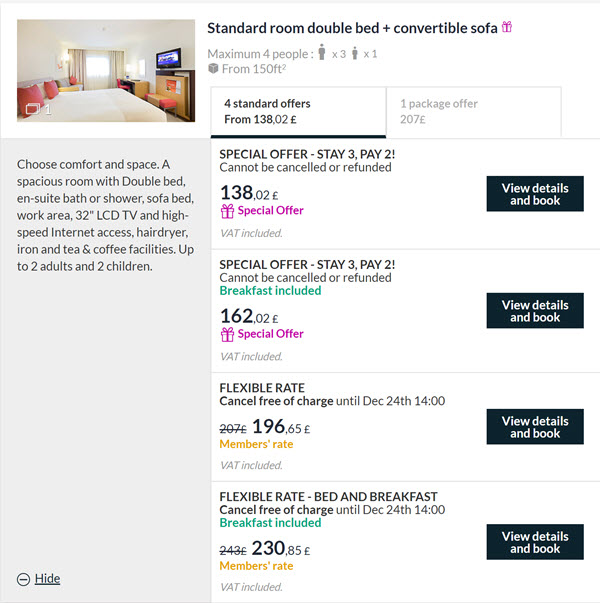Book the 196,65 £ Flexible Rate offer
This screenshot has height=603, width=600.
(x=535, y=427)
